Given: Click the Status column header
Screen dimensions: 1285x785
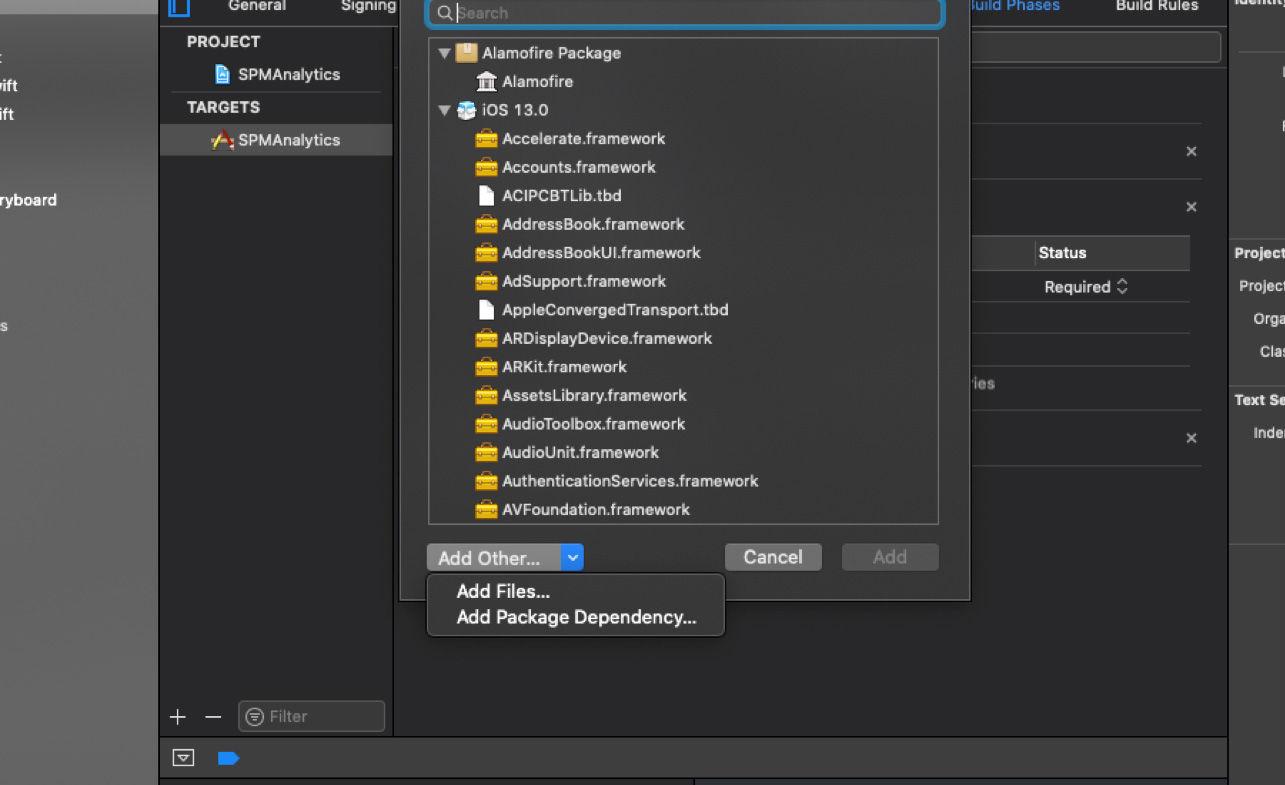Looking at the screenshot, I should pos(1062,253).
